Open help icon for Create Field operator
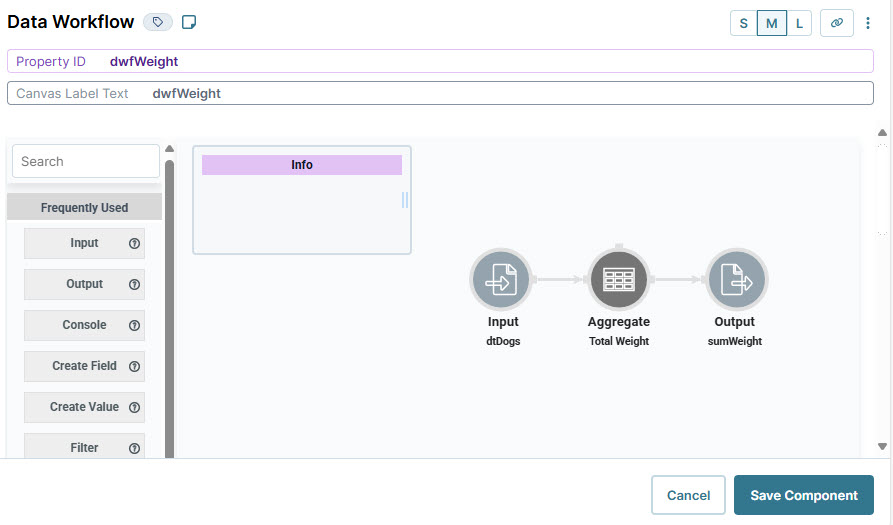This screenshot has height=525, width=893. [134, 366]
